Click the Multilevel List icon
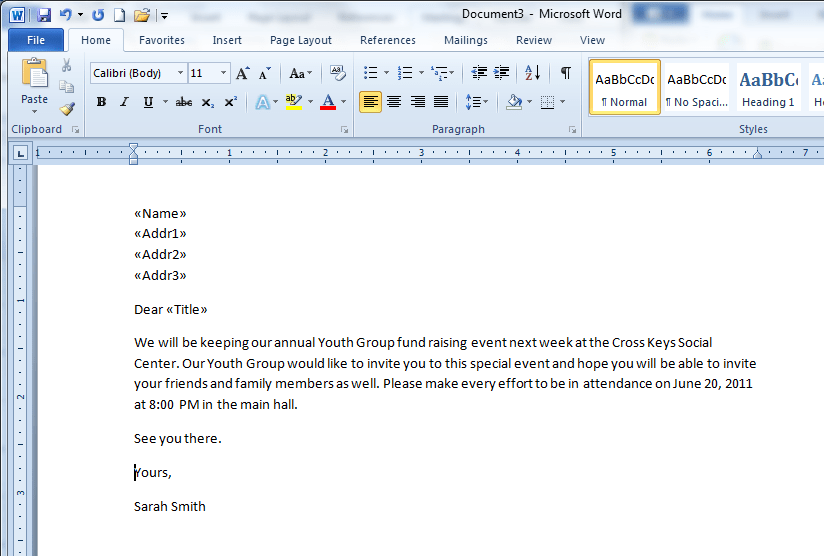The width and height of the screenshot is (824, 556). point(439,73)
